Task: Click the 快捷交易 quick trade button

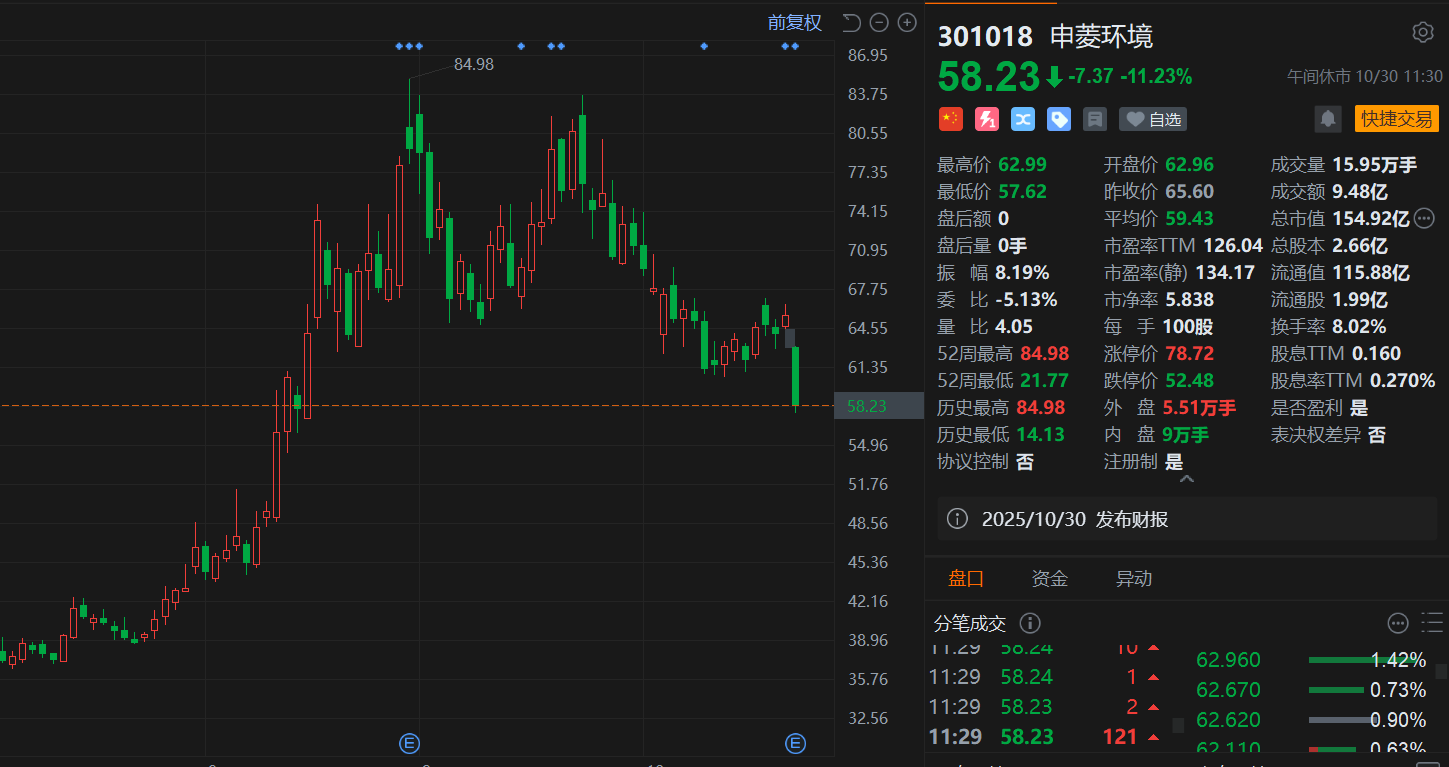Action: (1396, 119)
